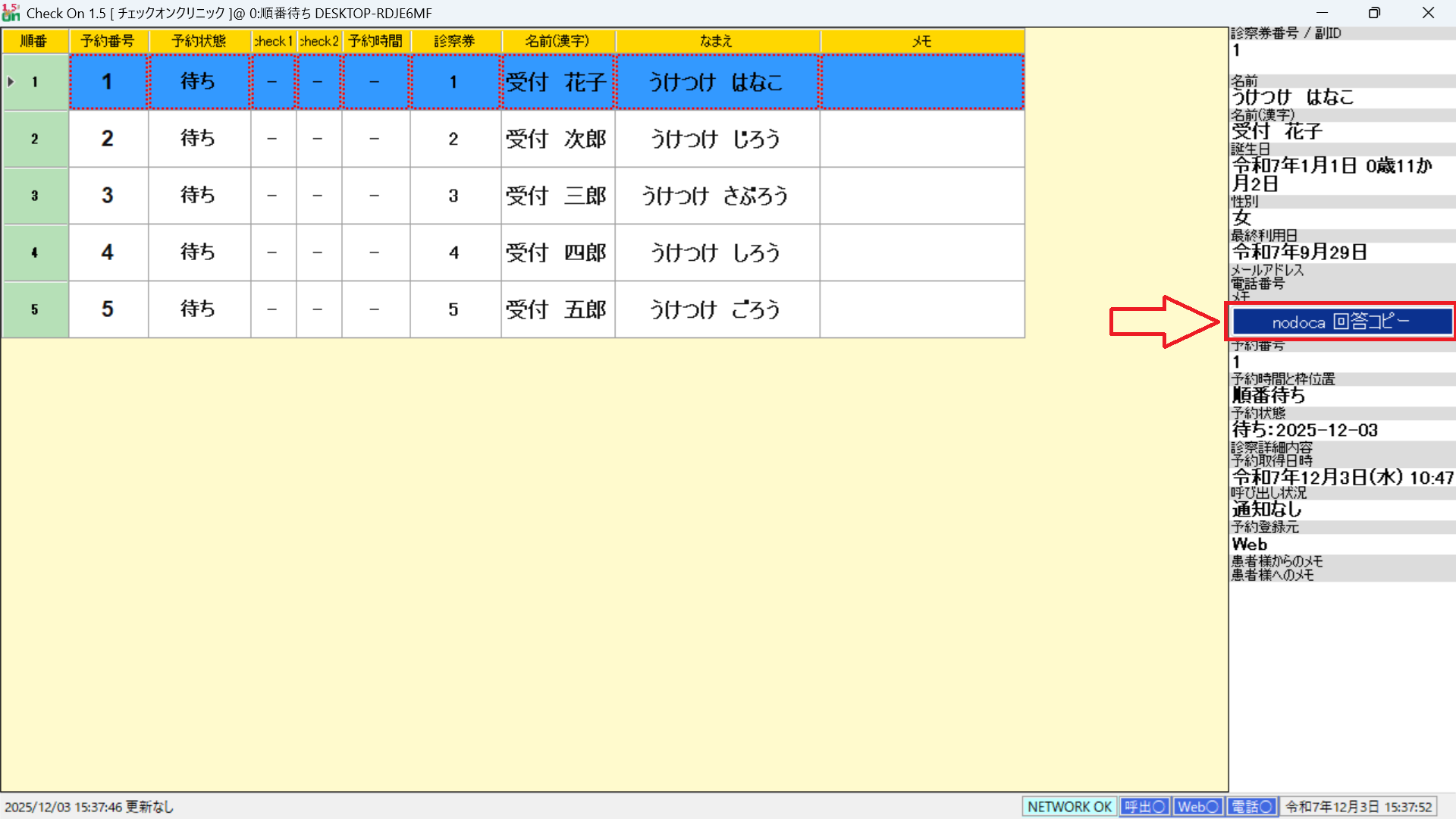
Task: Click the Check On app icon in title bar
Action: coord(11,13)
